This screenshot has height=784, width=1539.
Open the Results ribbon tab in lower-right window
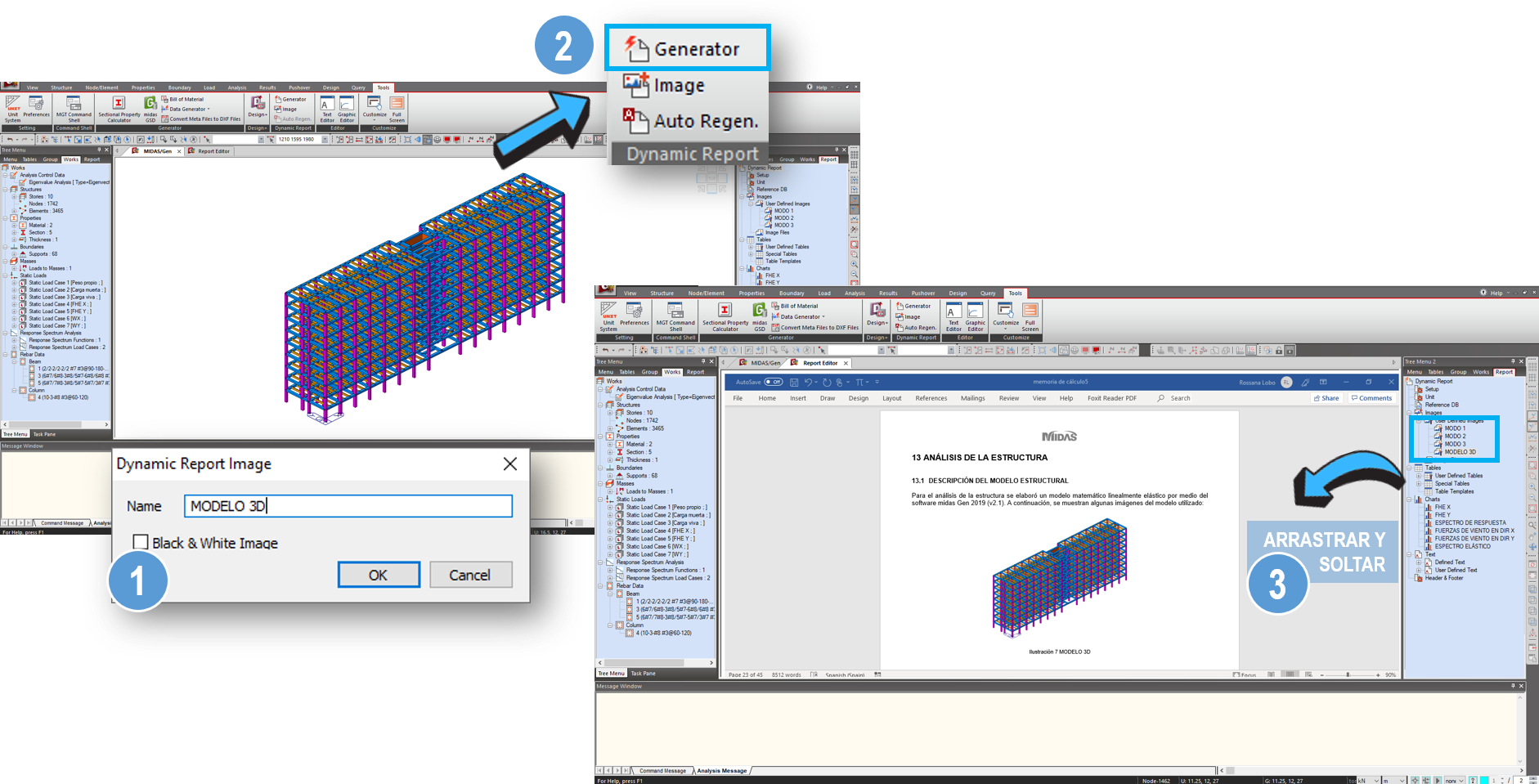coord(888,293)
